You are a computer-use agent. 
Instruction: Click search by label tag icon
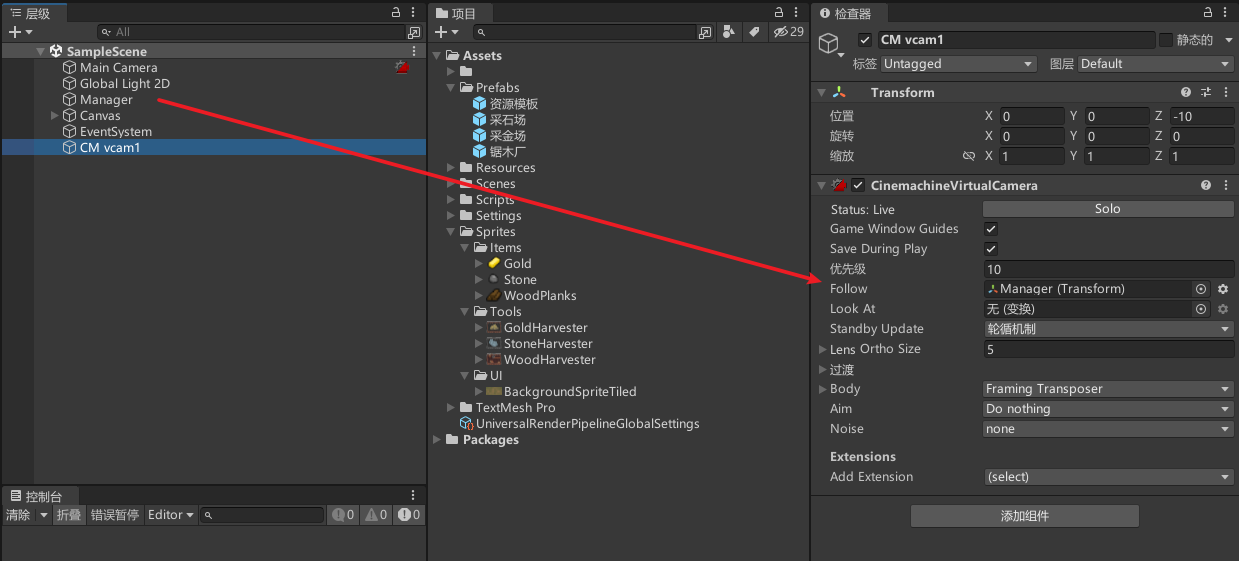click(753, 32)
